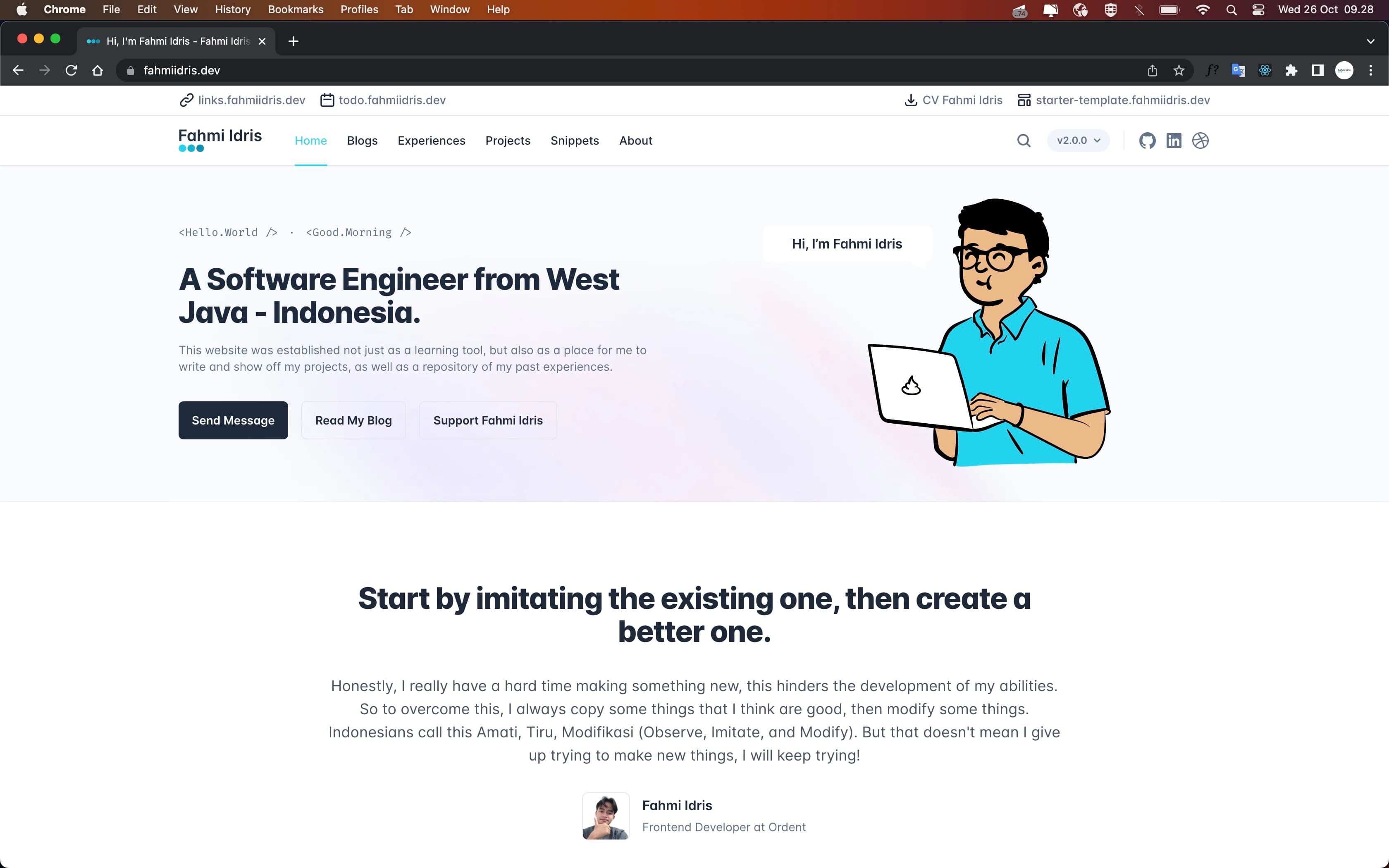Open the Extensions puzzle icon

point(1291,71)
